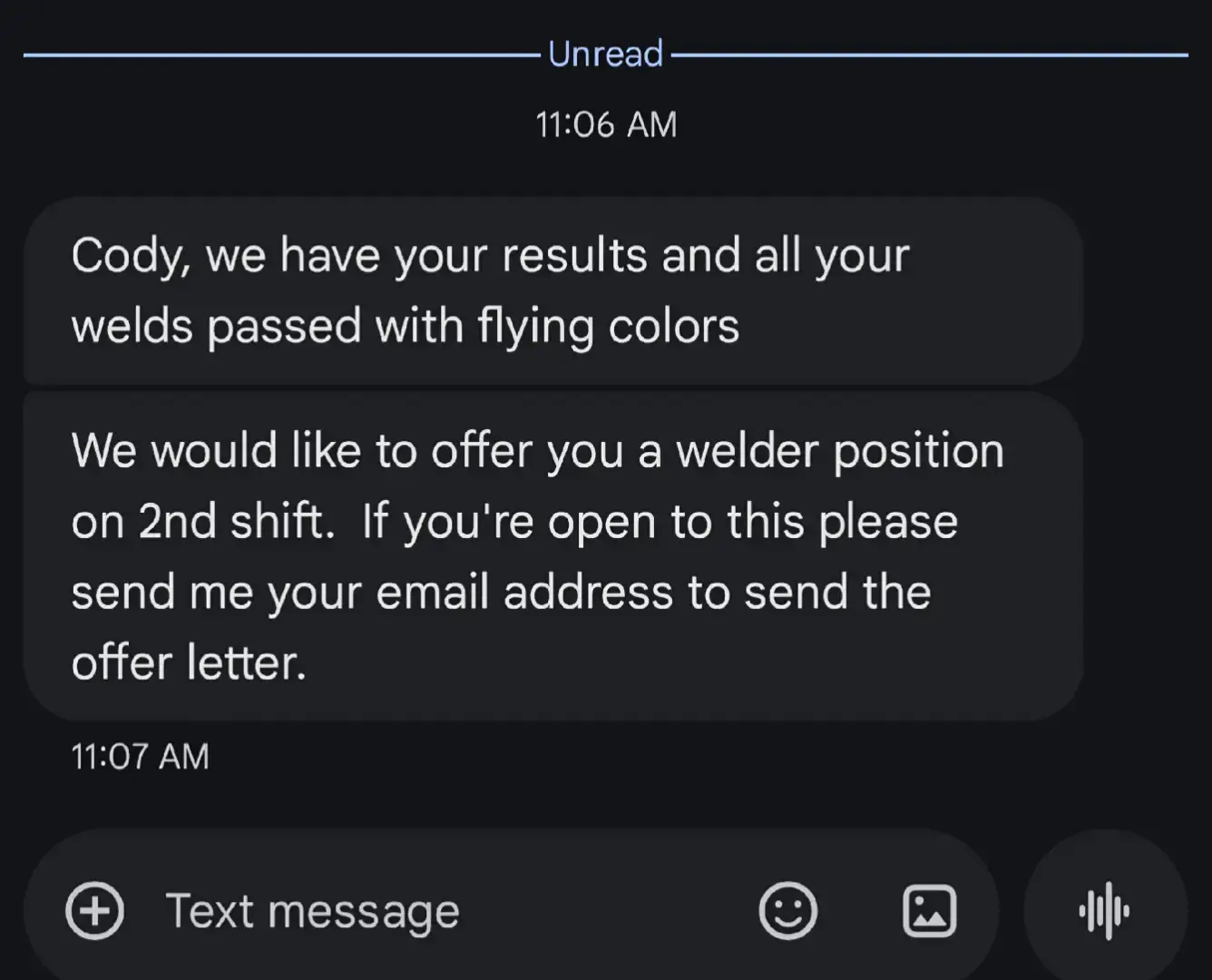Click the 11:06 AM timestamp
This screenshot has height=980, width=1212.
[x=606, y=124]
